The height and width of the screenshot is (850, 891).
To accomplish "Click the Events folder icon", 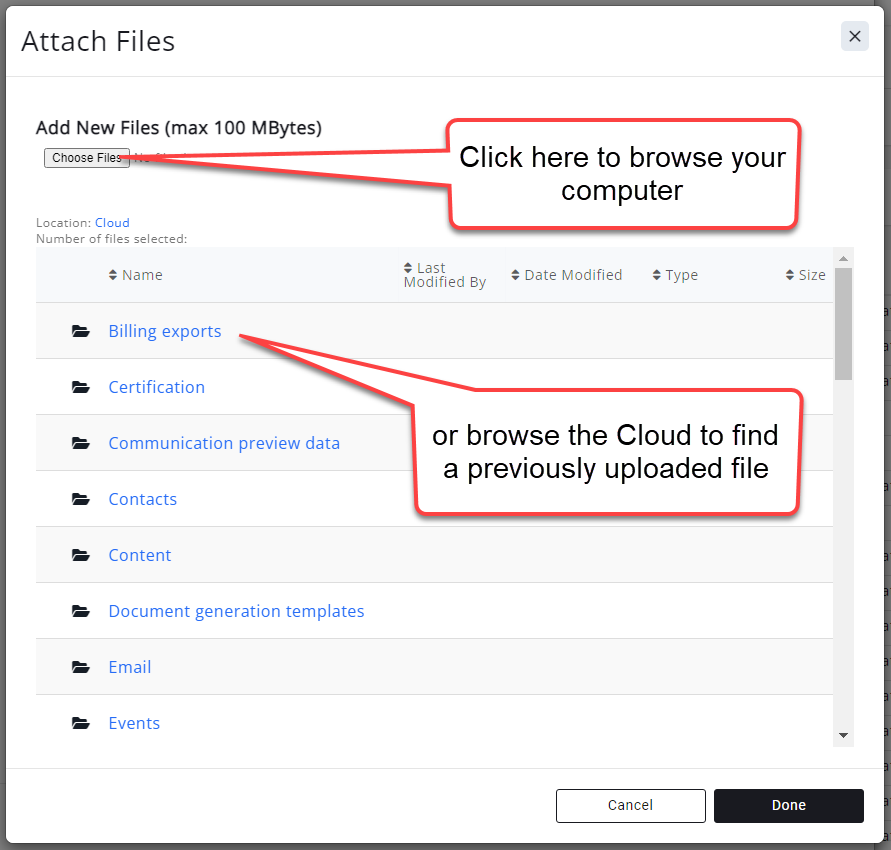I will point(81,724).
